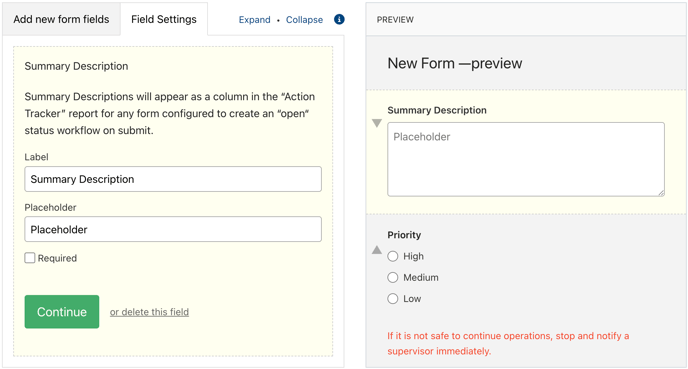
Task: Enable the Required checkbox
Action: [30, 258]
